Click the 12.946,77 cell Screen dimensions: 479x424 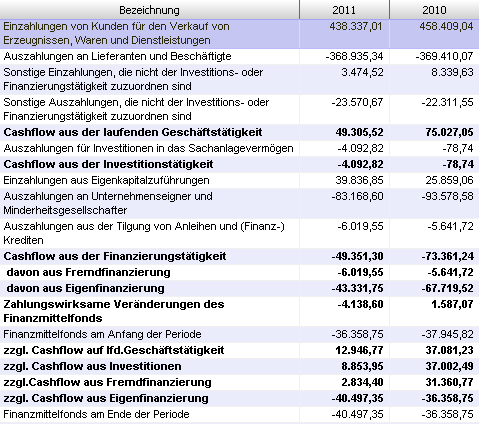(x=345, y=350)
